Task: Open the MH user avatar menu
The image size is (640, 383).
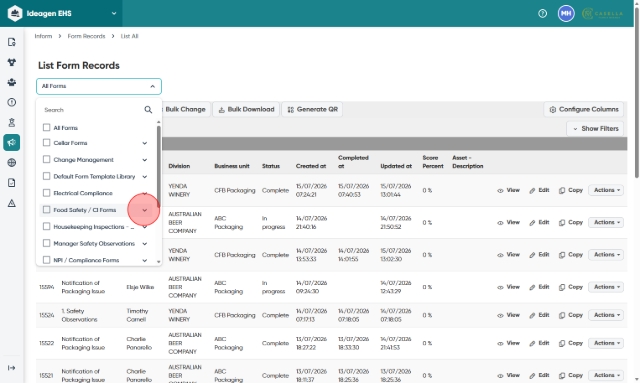Action: pos(566,13)
